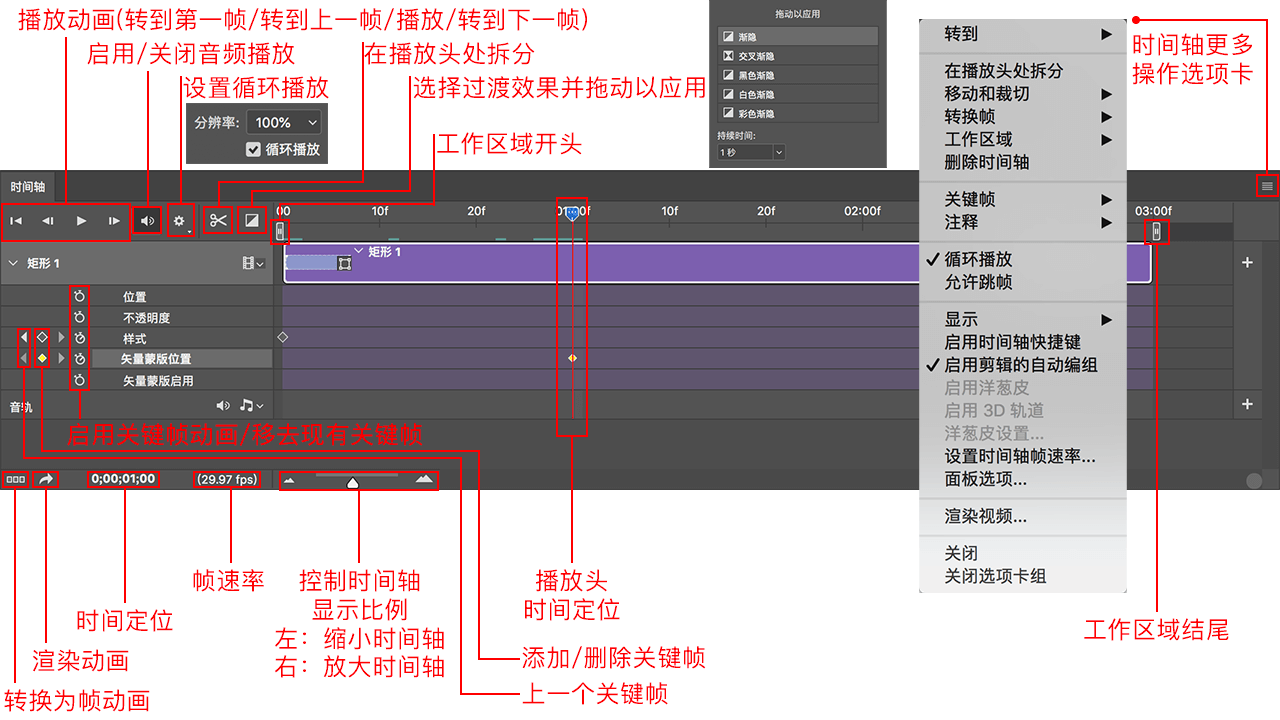Click the timeline zoom slider handle

[x=352, y=483]
